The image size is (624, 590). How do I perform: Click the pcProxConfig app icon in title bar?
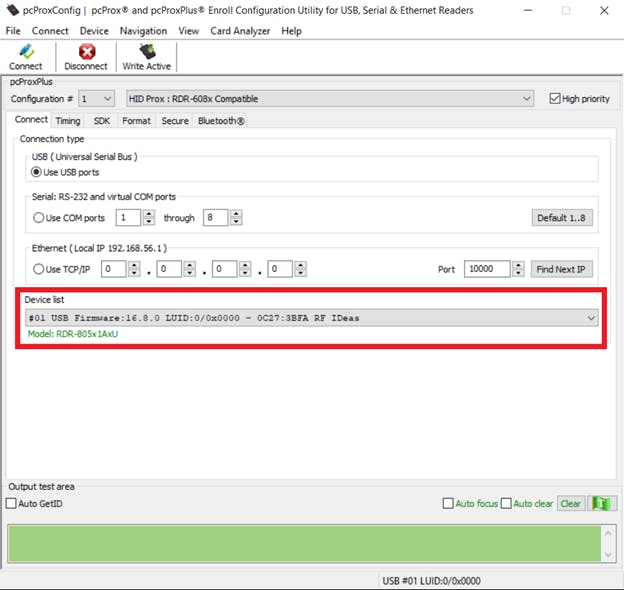(12, 10)
